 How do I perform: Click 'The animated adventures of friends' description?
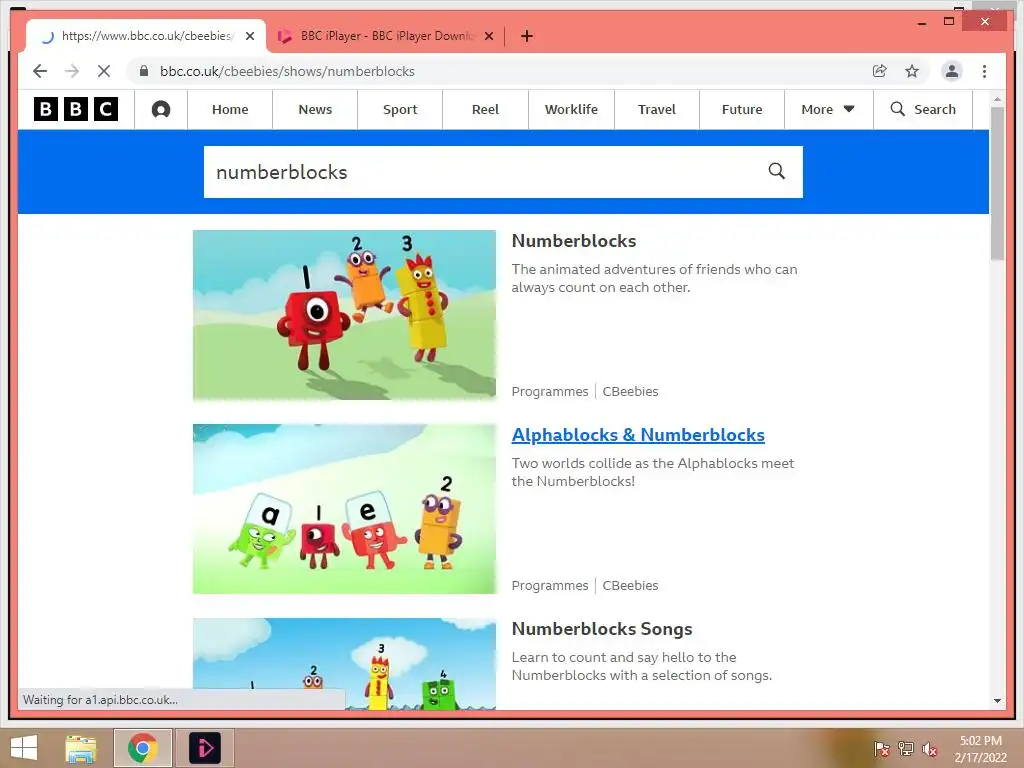pos(654,278)
